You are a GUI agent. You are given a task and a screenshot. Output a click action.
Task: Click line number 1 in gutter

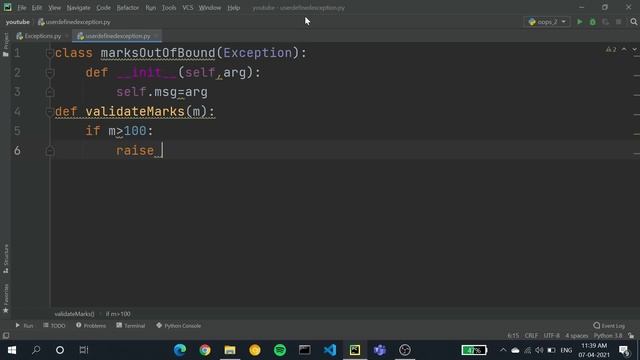[17, 53]
